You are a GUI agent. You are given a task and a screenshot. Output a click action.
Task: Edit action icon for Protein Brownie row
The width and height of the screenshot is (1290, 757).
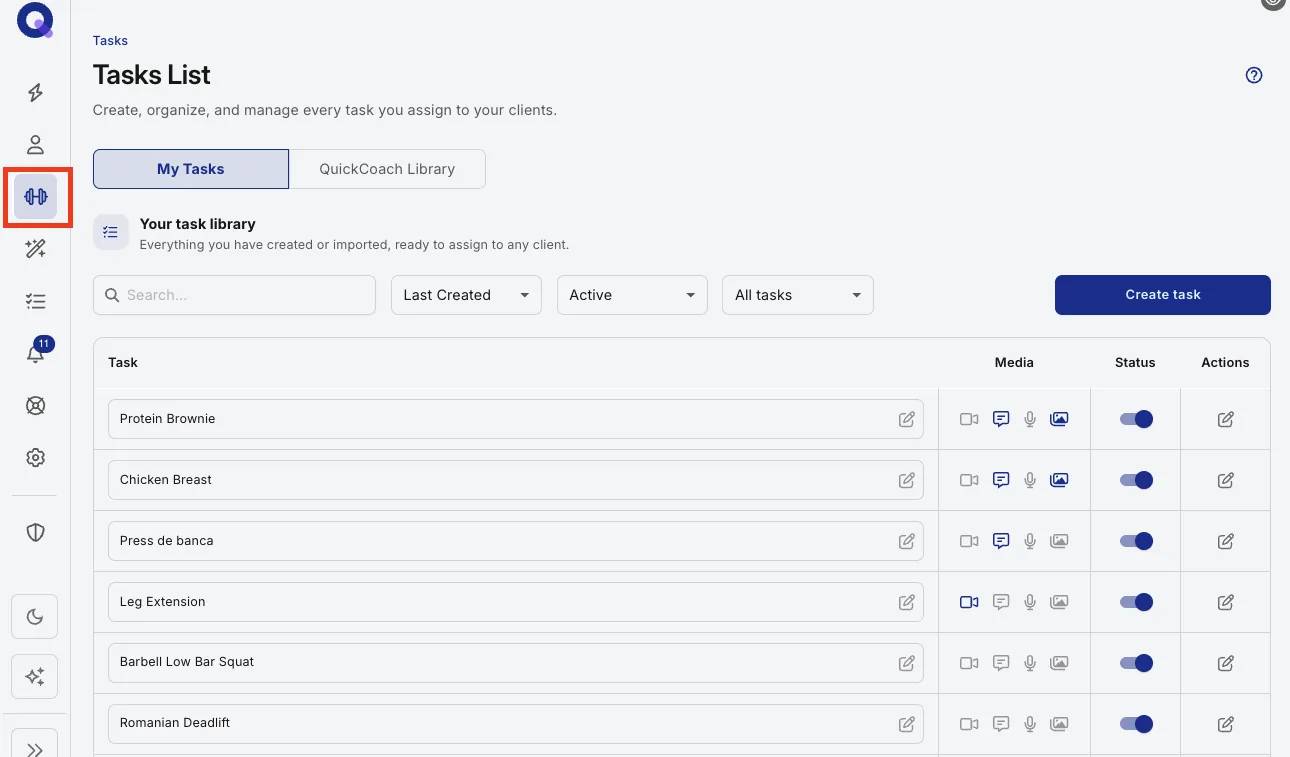tap(1225, 419)
